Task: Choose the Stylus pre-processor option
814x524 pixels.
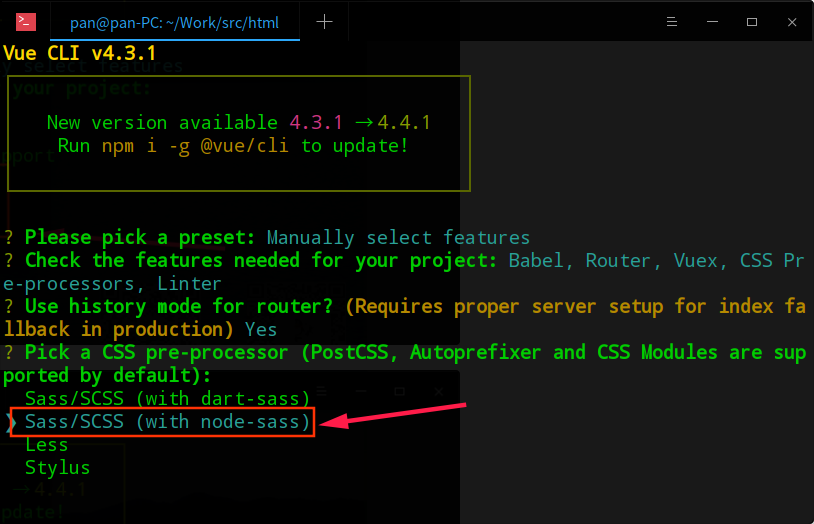Action: click(57, 468)
